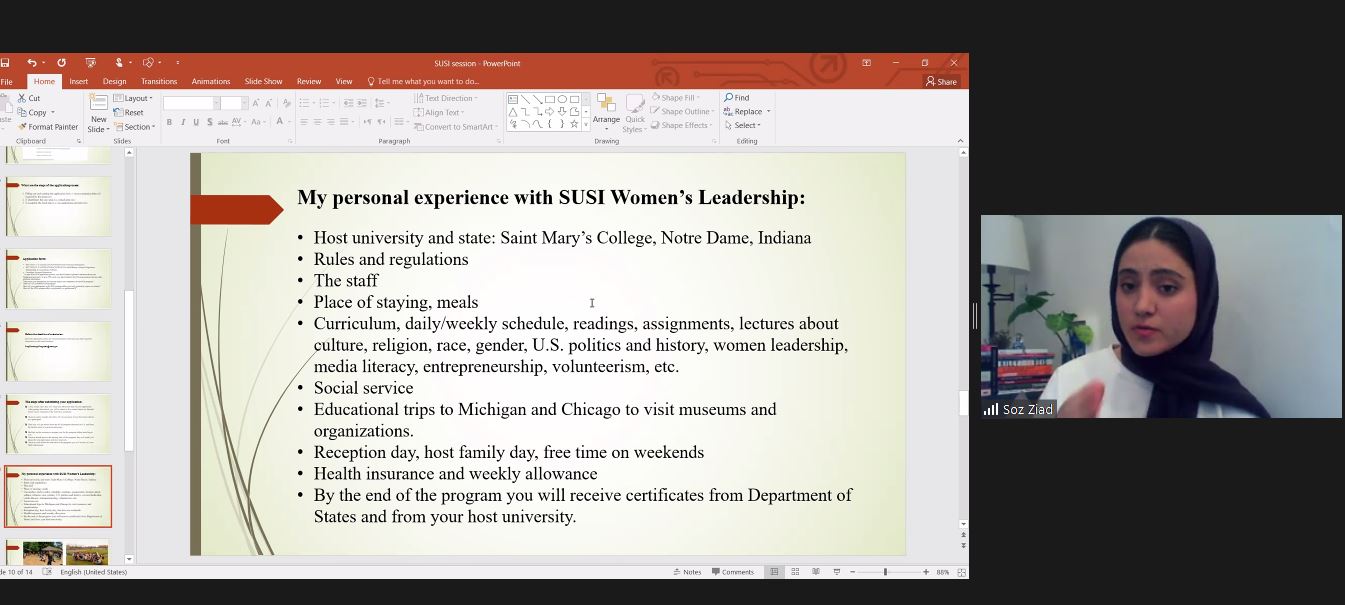Image resolution: width=1345 pixels, height=605 pixels.
Task: Open the font size combo box
Action: click(x=234, y=103)
